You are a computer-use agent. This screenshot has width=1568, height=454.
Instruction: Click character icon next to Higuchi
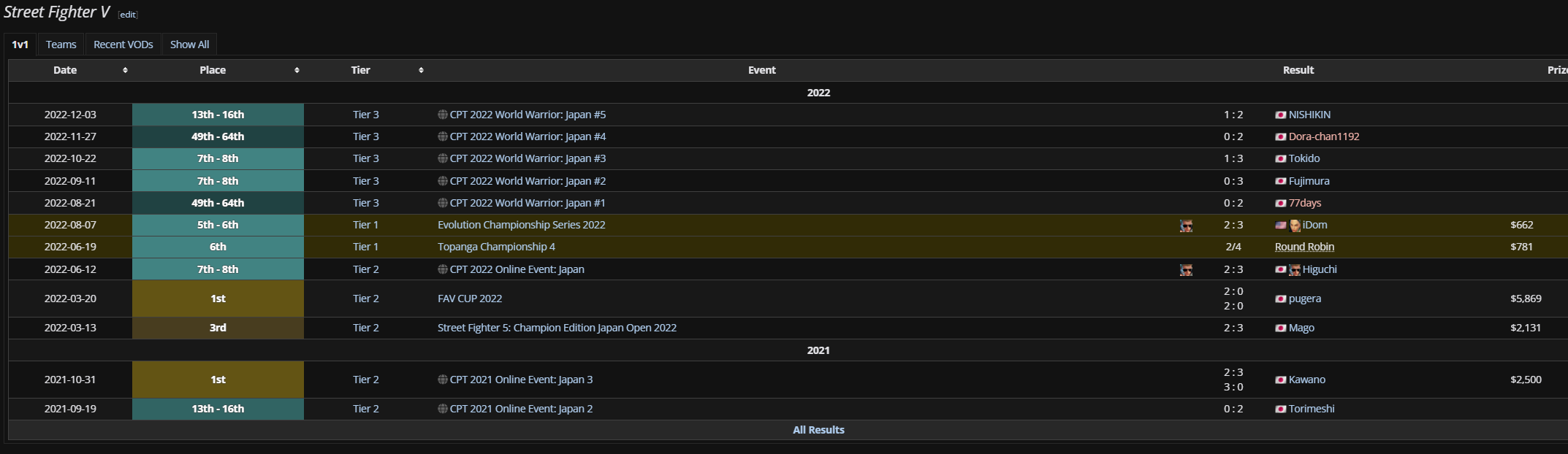point(1295,269)
